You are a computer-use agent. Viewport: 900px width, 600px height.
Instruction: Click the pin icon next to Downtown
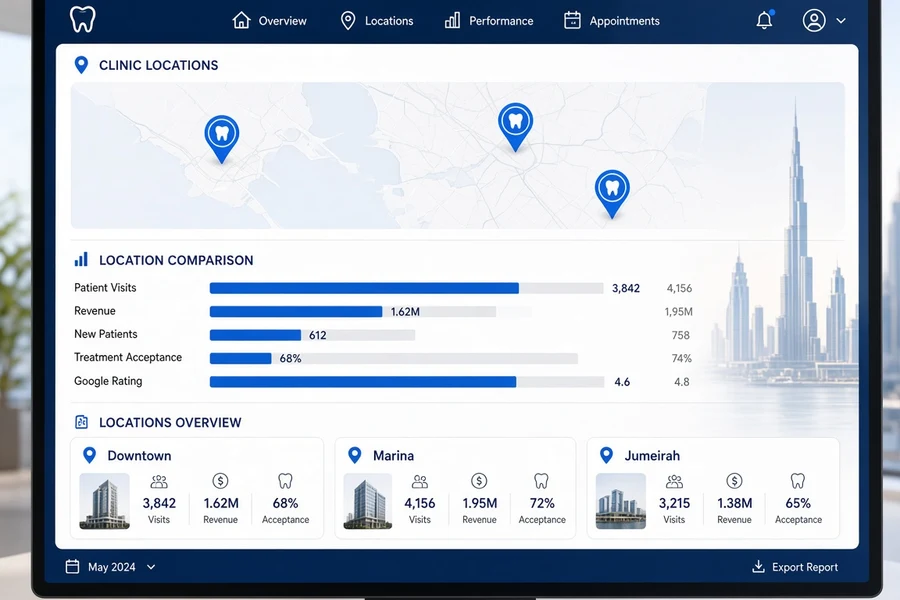pos(90,455)
